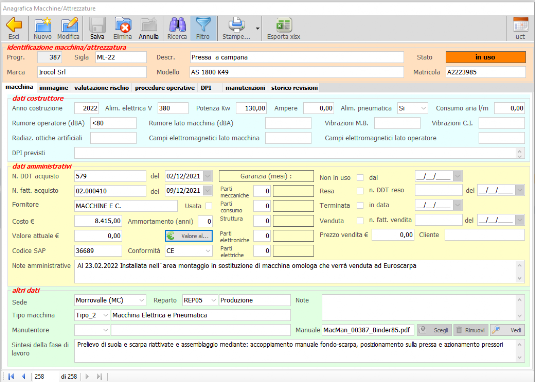
Task: Open the storico revisioni tab
Action: click(295, 88)
